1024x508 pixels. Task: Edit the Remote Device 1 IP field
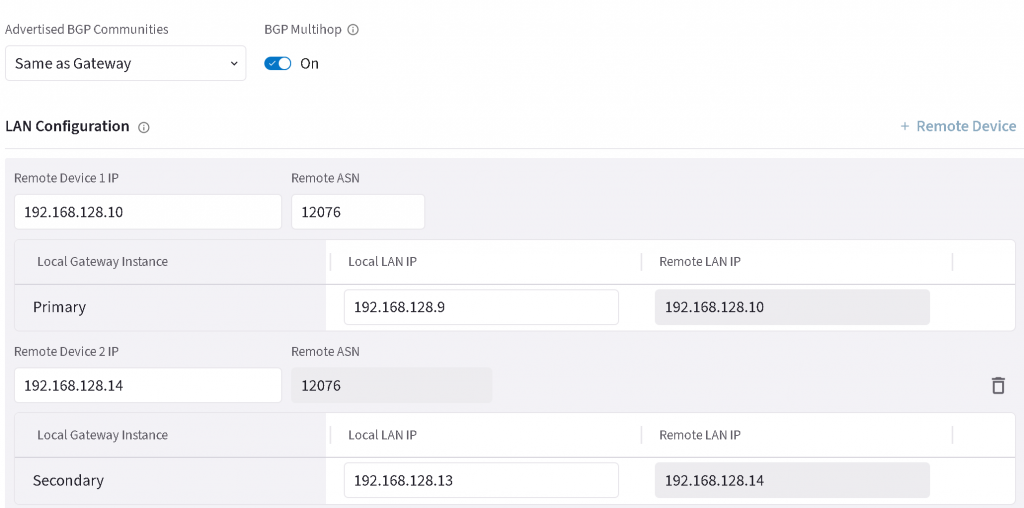[148, 212]
